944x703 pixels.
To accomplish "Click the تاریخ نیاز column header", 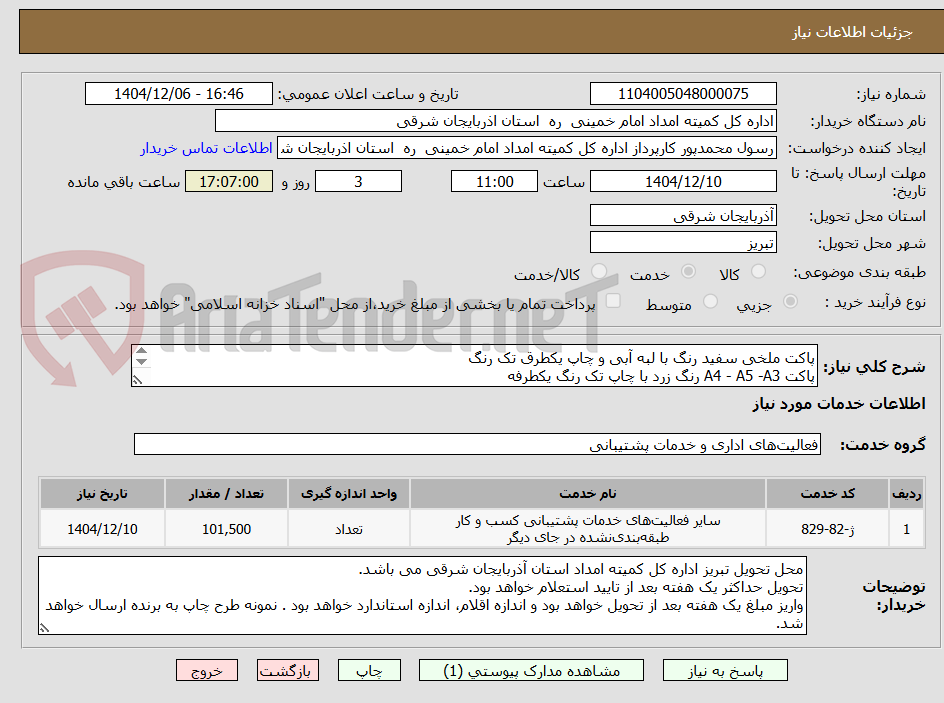I will click(102, 494).
